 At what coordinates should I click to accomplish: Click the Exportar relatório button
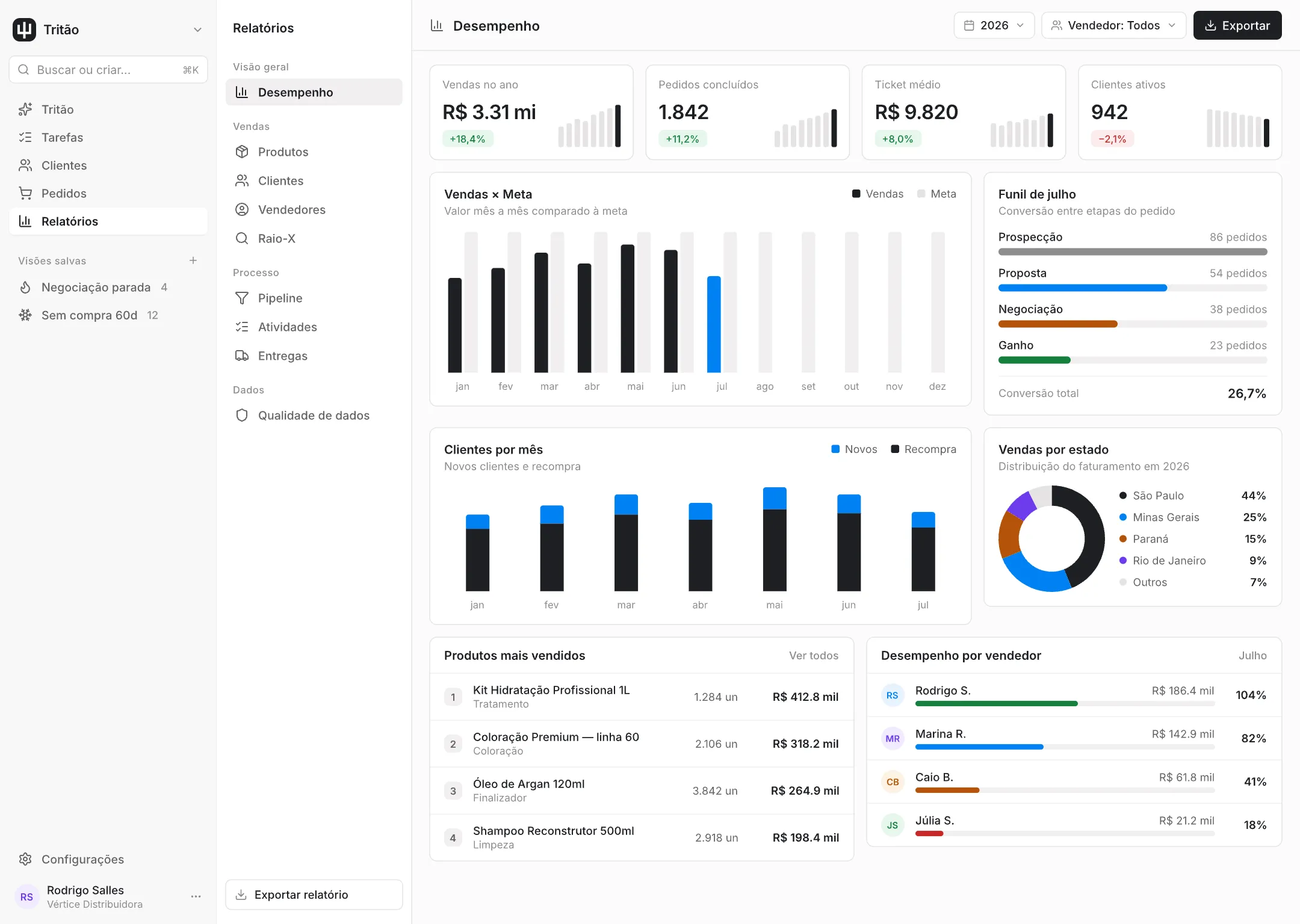[x=314, y=895]
